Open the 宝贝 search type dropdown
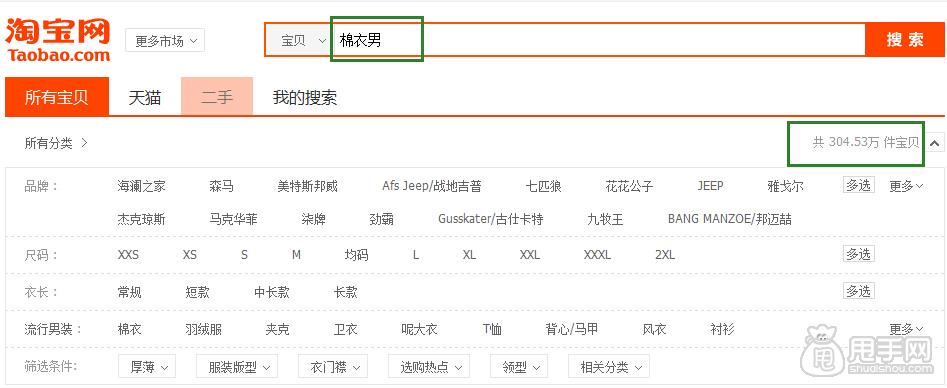Viewport: 947px width, 388px height. [299, 40]
